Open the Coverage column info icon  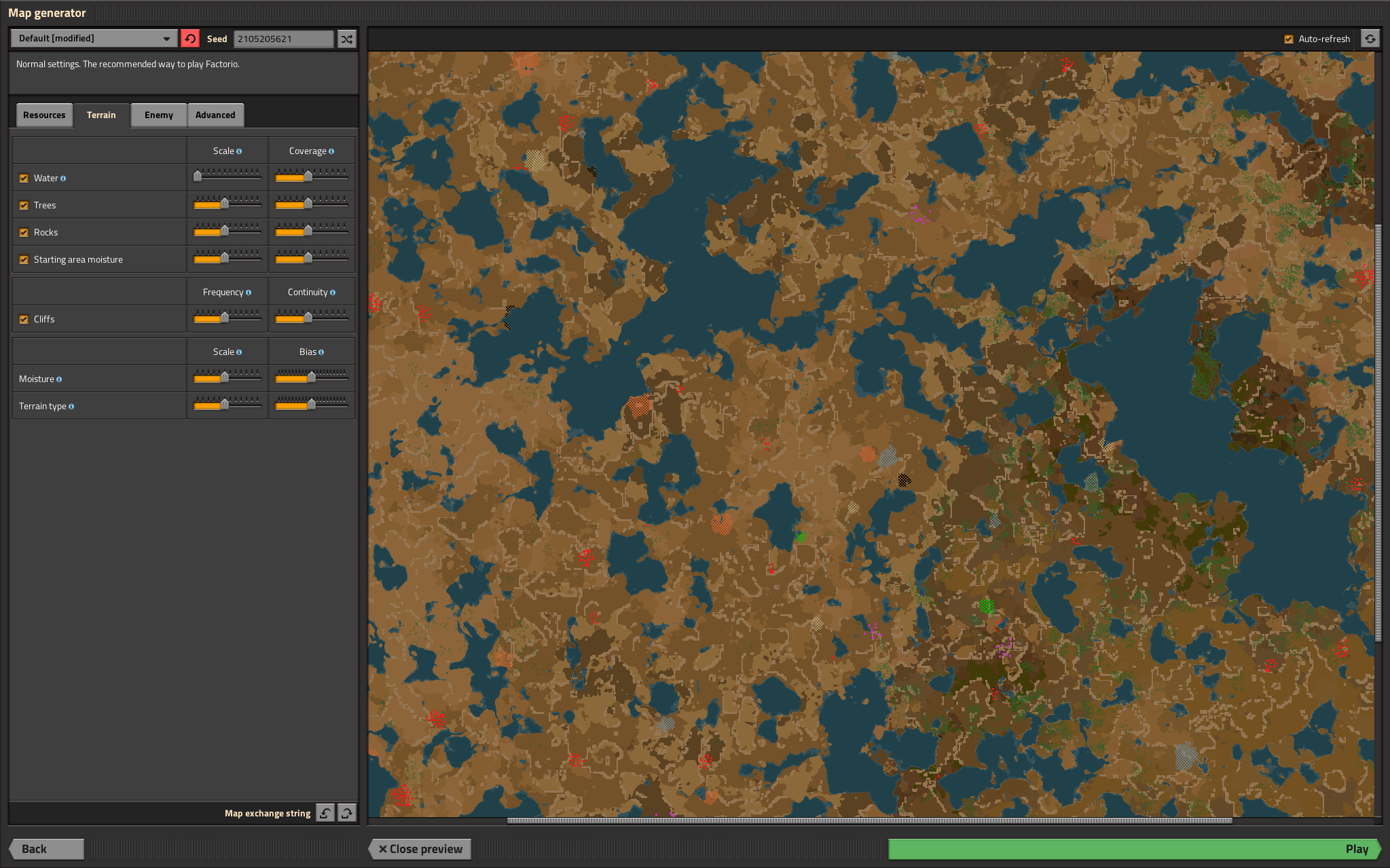click(x=331, y=151)
